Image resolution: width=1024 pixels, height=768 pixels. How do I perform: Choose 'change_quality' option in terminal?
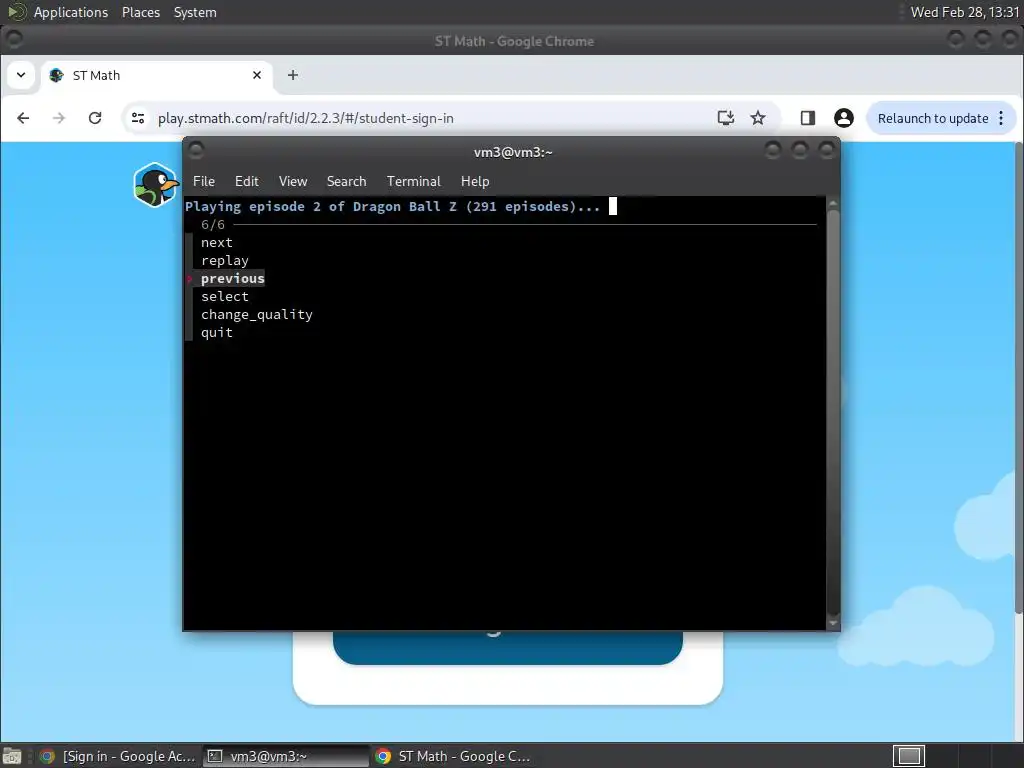click(x=257, y=315)
